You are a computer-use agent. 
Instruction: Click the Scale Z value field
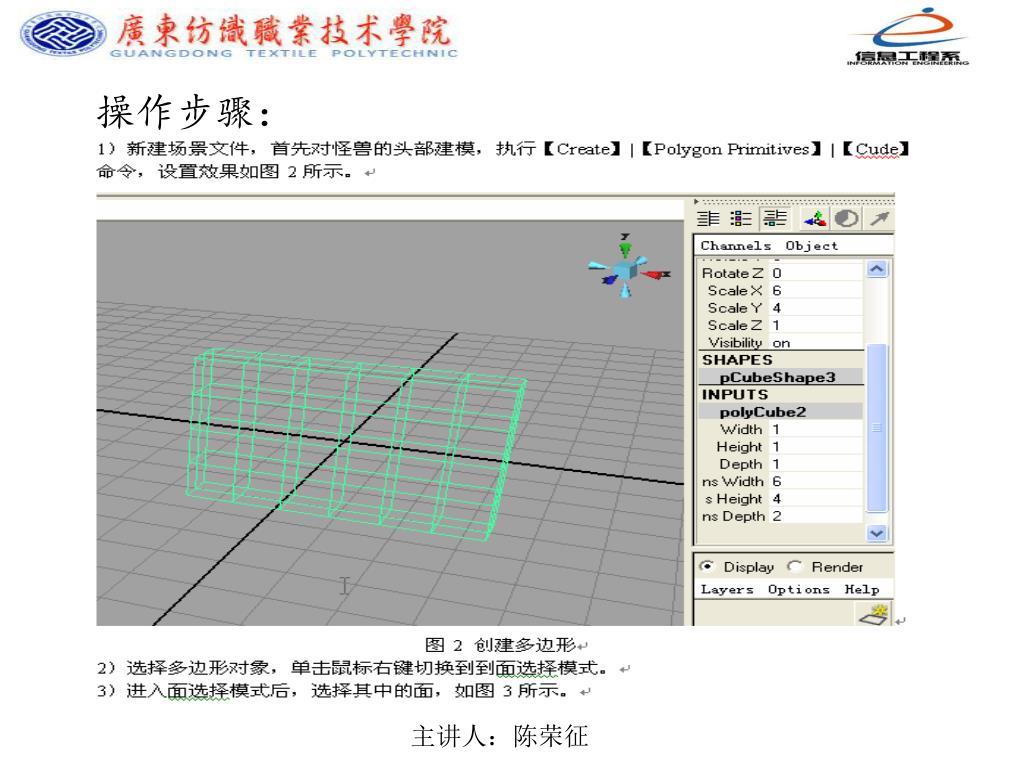pyautogui.click(x=816, y=325)
